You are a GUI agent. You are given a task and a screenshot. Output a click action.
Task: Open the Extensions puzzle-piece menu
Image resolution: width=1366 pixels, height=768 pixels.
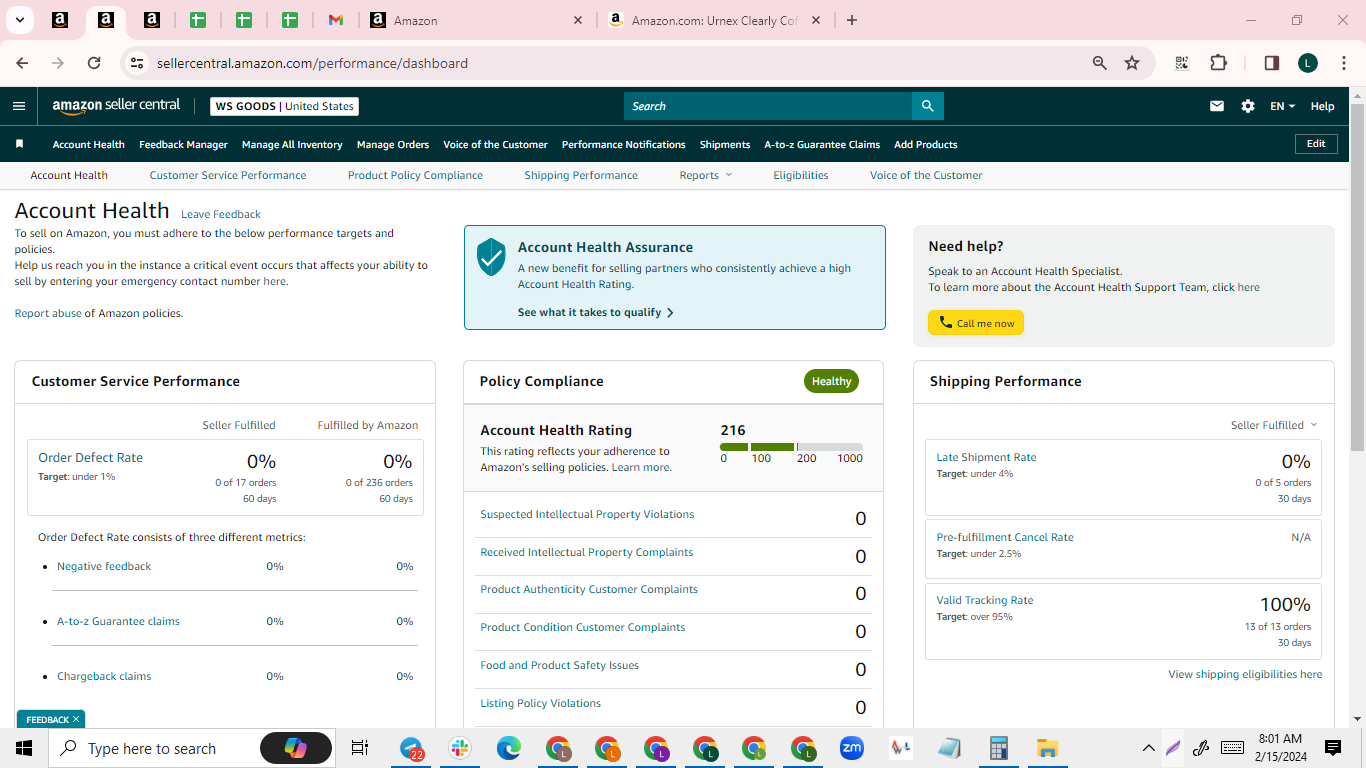click(x=1218, y=63)
